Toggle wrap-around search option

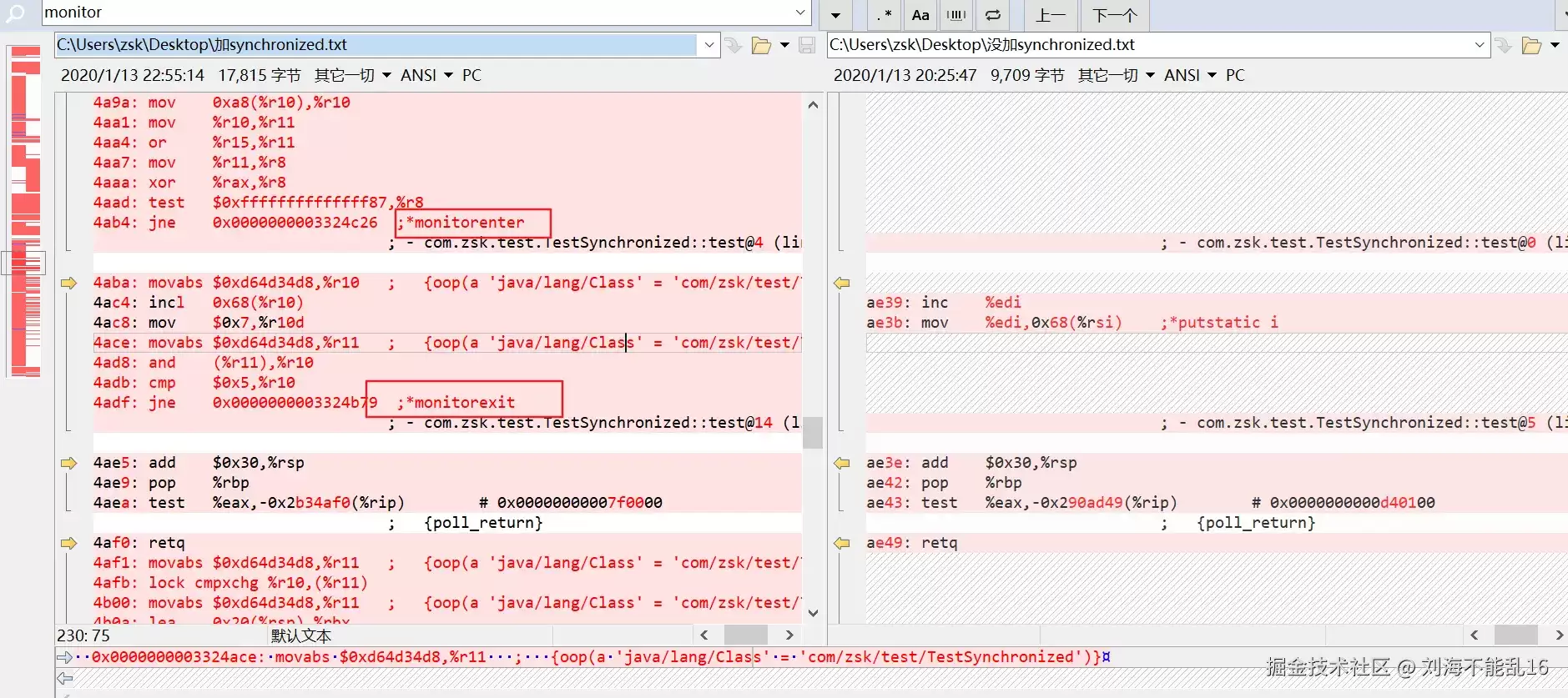coord(993,15)
